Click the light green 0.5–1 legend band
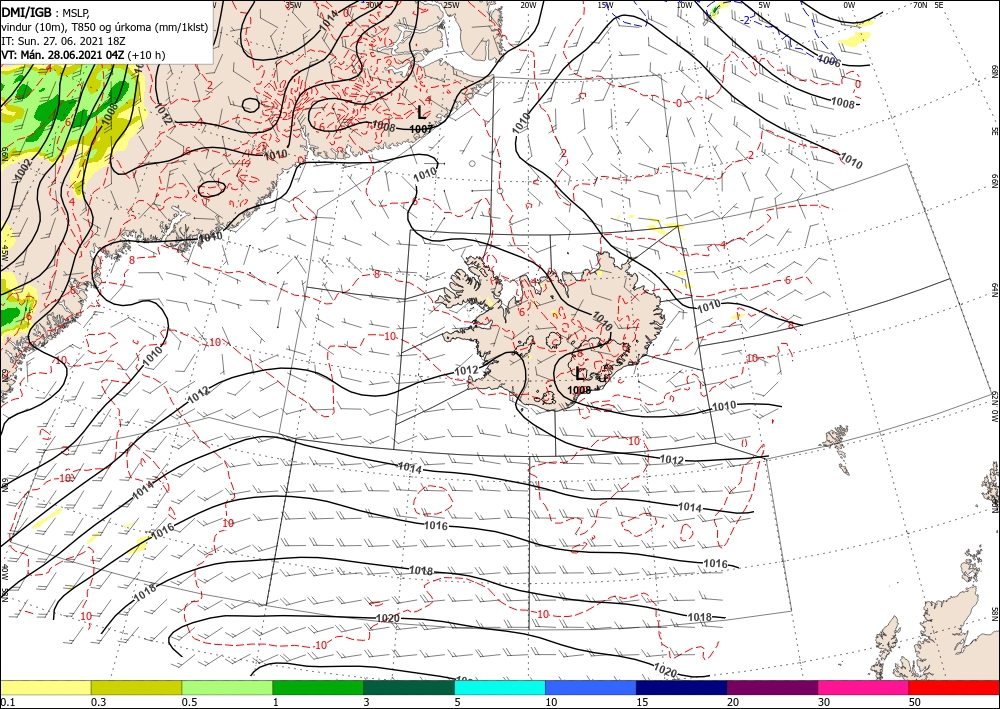Screen dimensions: 1000x709 (227, 687)
